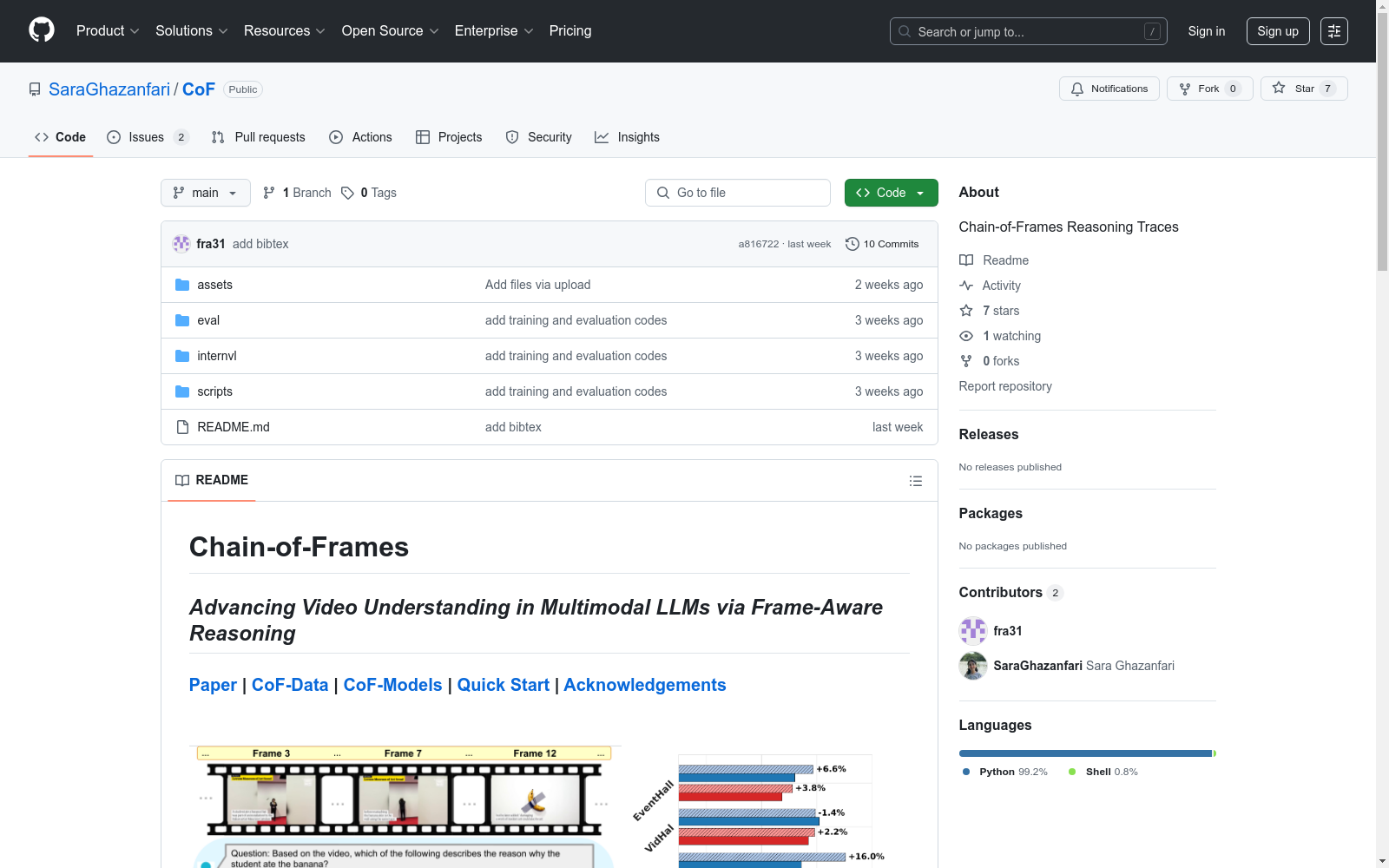1389x868 pixels.
Task: Jump to Quick Start section link
Action: tap(504, 685)
